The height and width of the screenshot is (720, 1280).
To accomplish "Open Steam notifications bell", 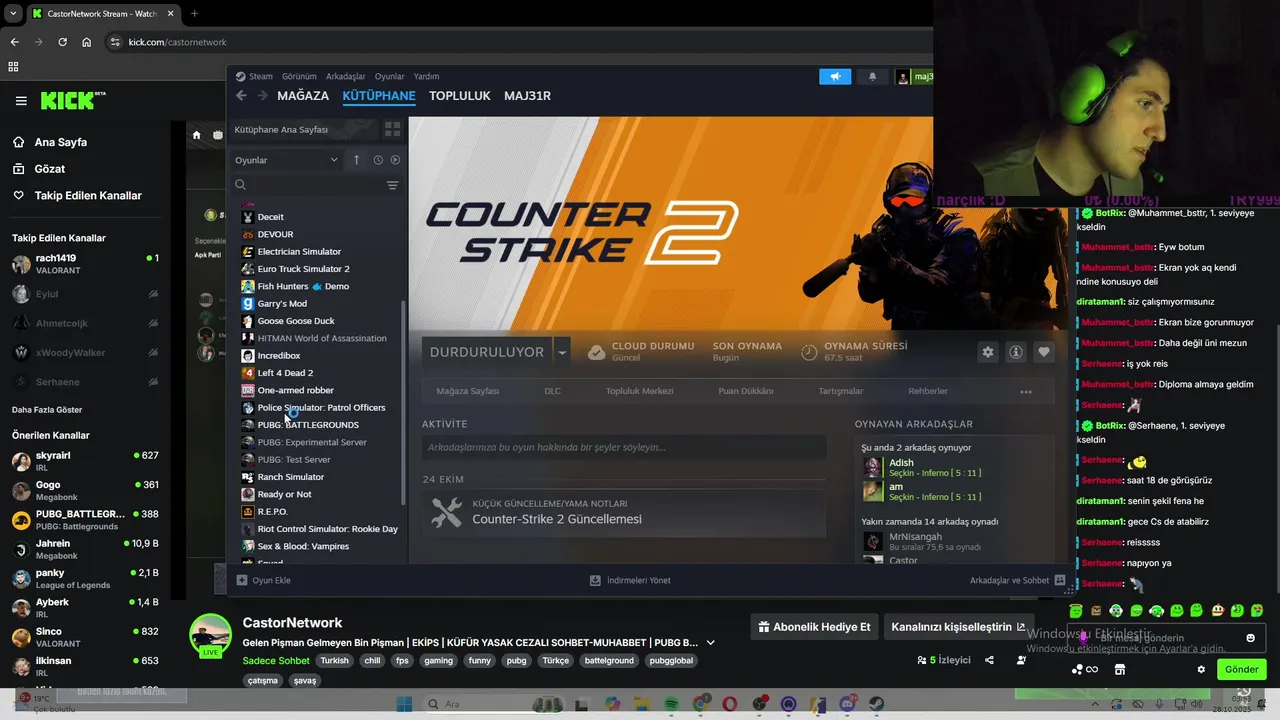I will (872, 76).
